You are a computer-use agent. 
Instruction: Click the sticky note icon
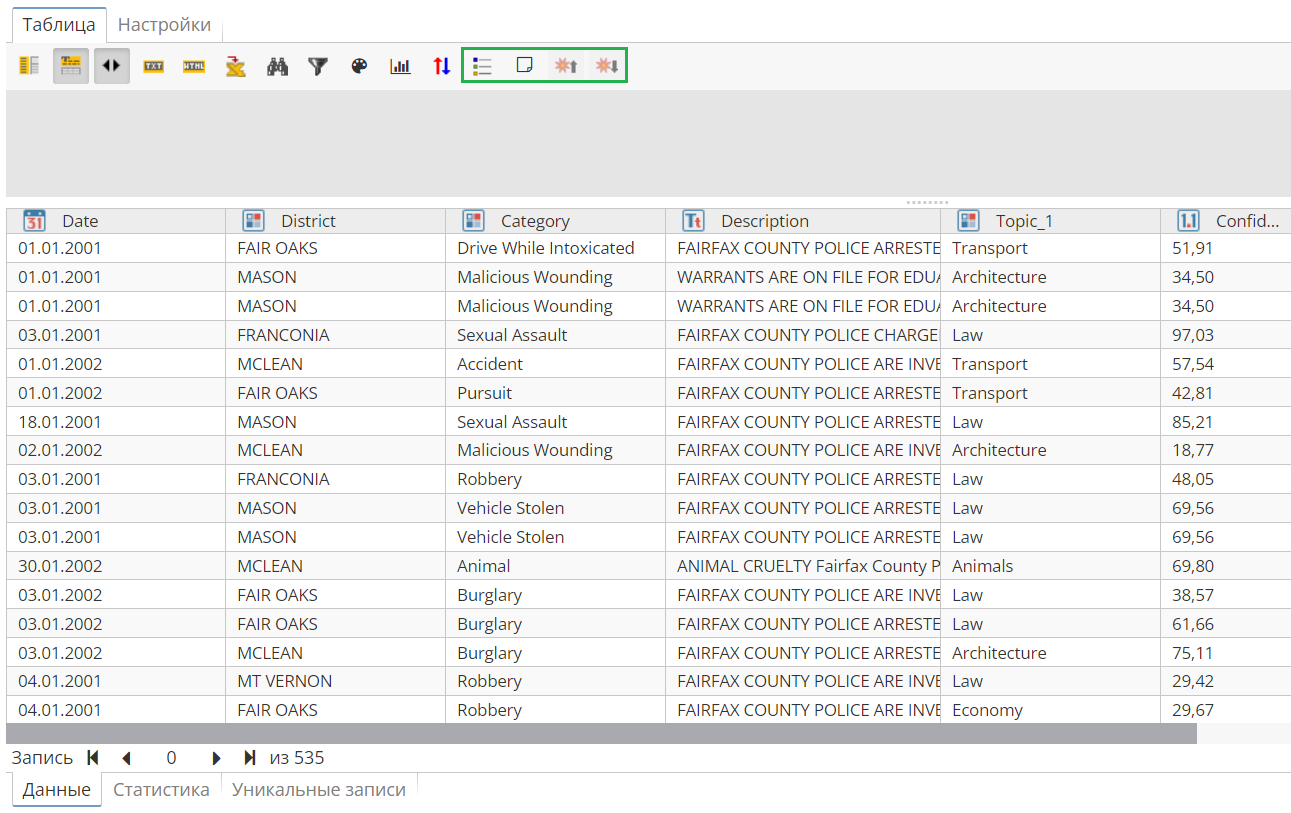tap(524, 66)
